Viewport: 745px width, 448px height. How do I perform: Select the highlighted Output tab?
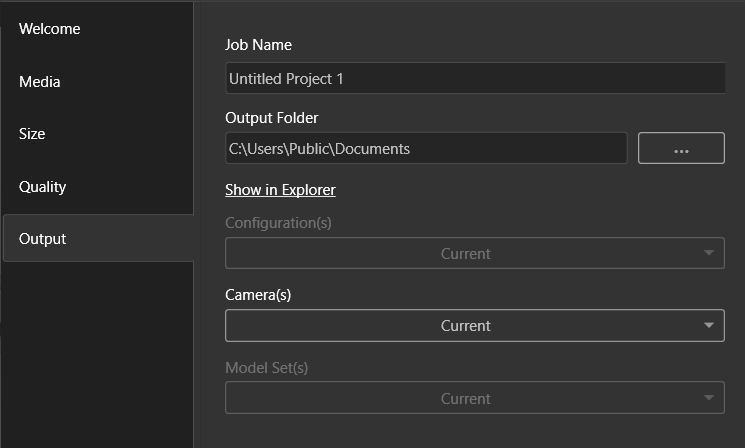click(x=98, y=238)
